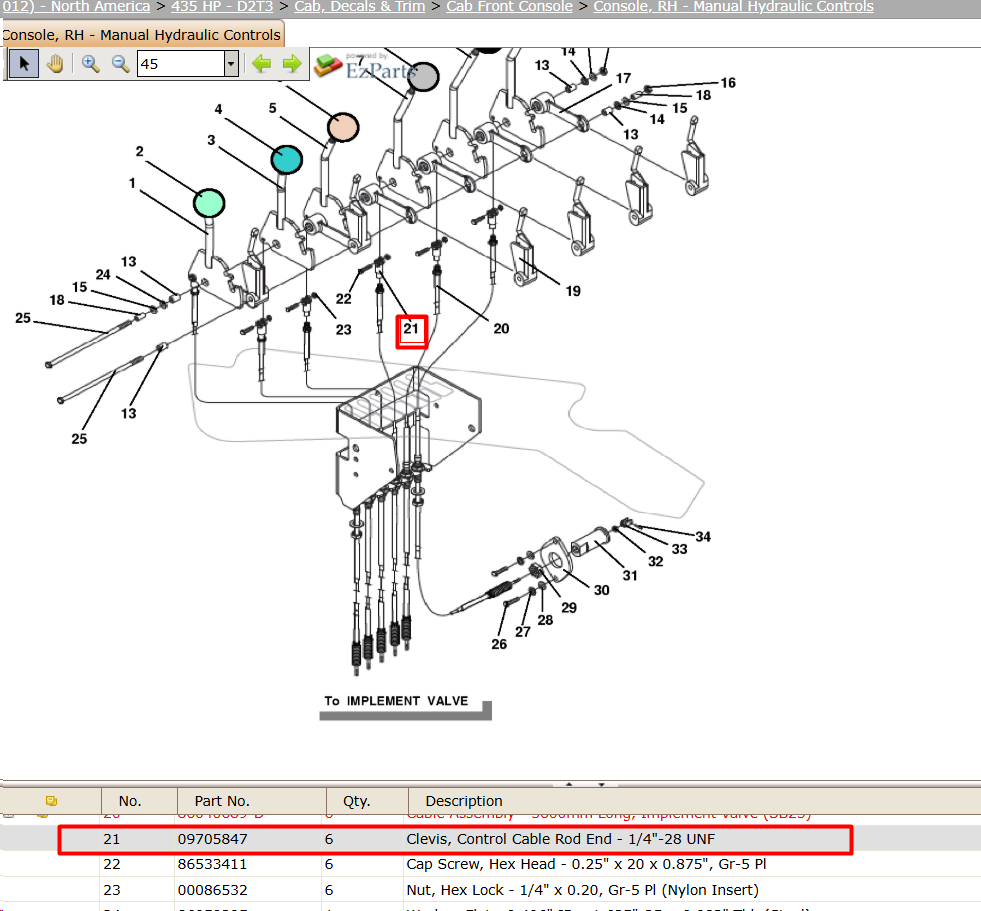The width and height of the screenshot is (981, 911).
Task: Collapse diagram pane using splitter up arrow
Action: pyautogui.click(x=569, y=784)
